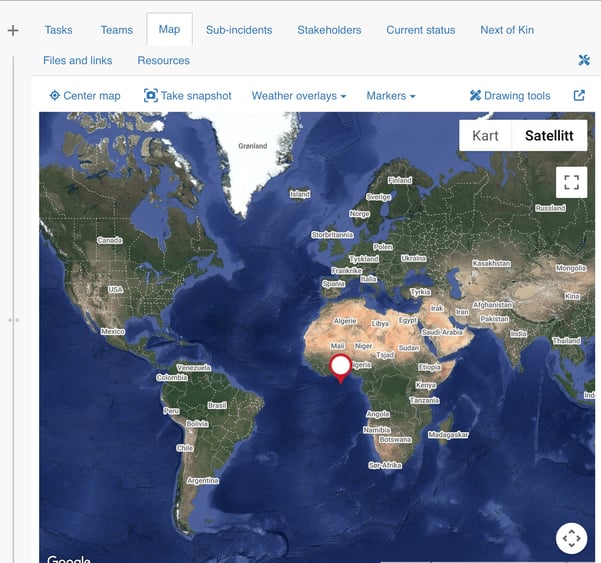
Task: Click the plus icon to add new item
Action: pyautogui.click(x=13, y=31)
